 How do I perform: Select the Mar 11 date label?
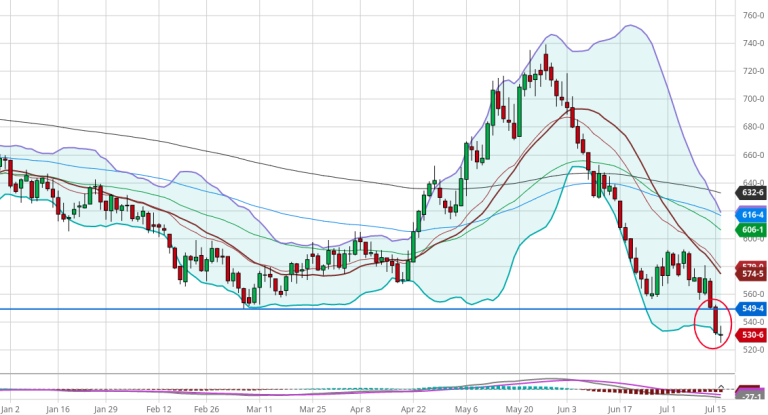[x=259, y=409]
